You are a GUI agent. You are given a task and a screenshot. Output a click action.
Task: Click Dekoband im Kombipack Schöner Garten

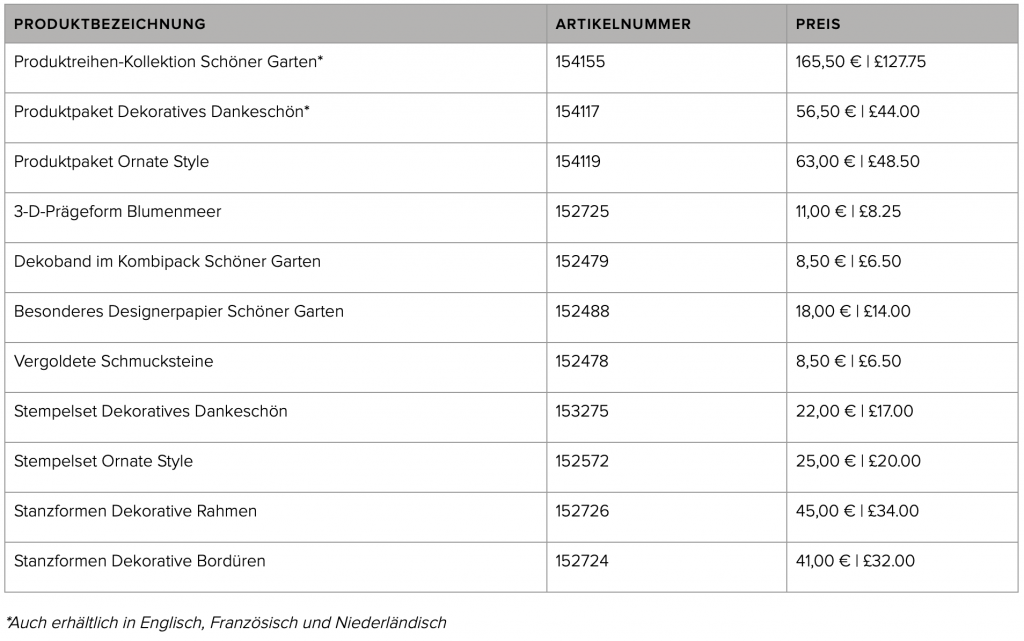coord(167,261)
